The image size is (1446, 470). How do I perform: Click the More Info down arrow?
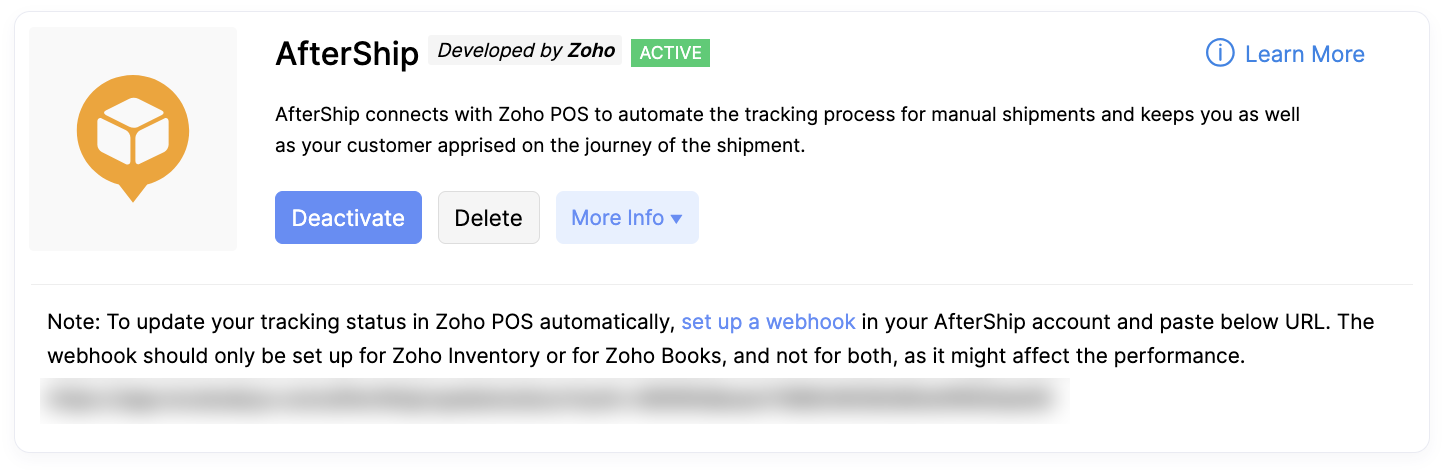pyautogui.click(x=677, y=219)
